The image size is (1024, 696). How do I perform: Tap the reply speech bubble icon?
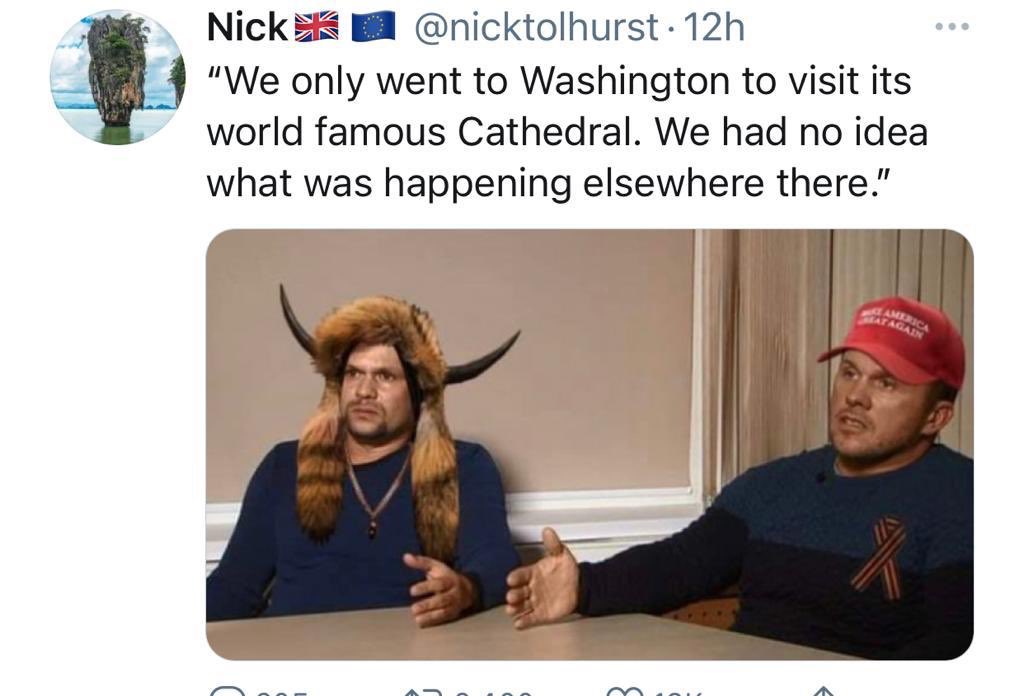(227, 691)
